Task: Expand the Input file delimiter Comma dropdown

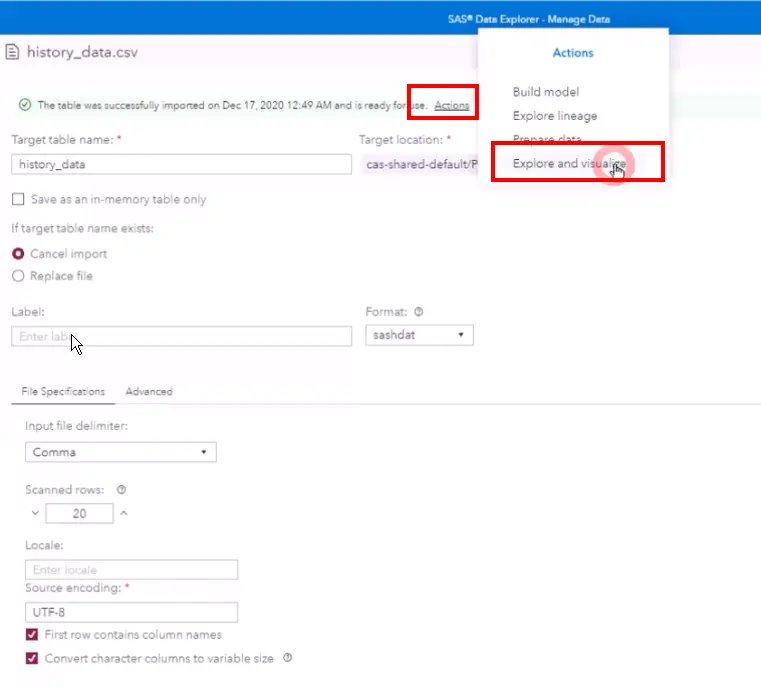Action: pyautogui.click(x=120, y=452)
